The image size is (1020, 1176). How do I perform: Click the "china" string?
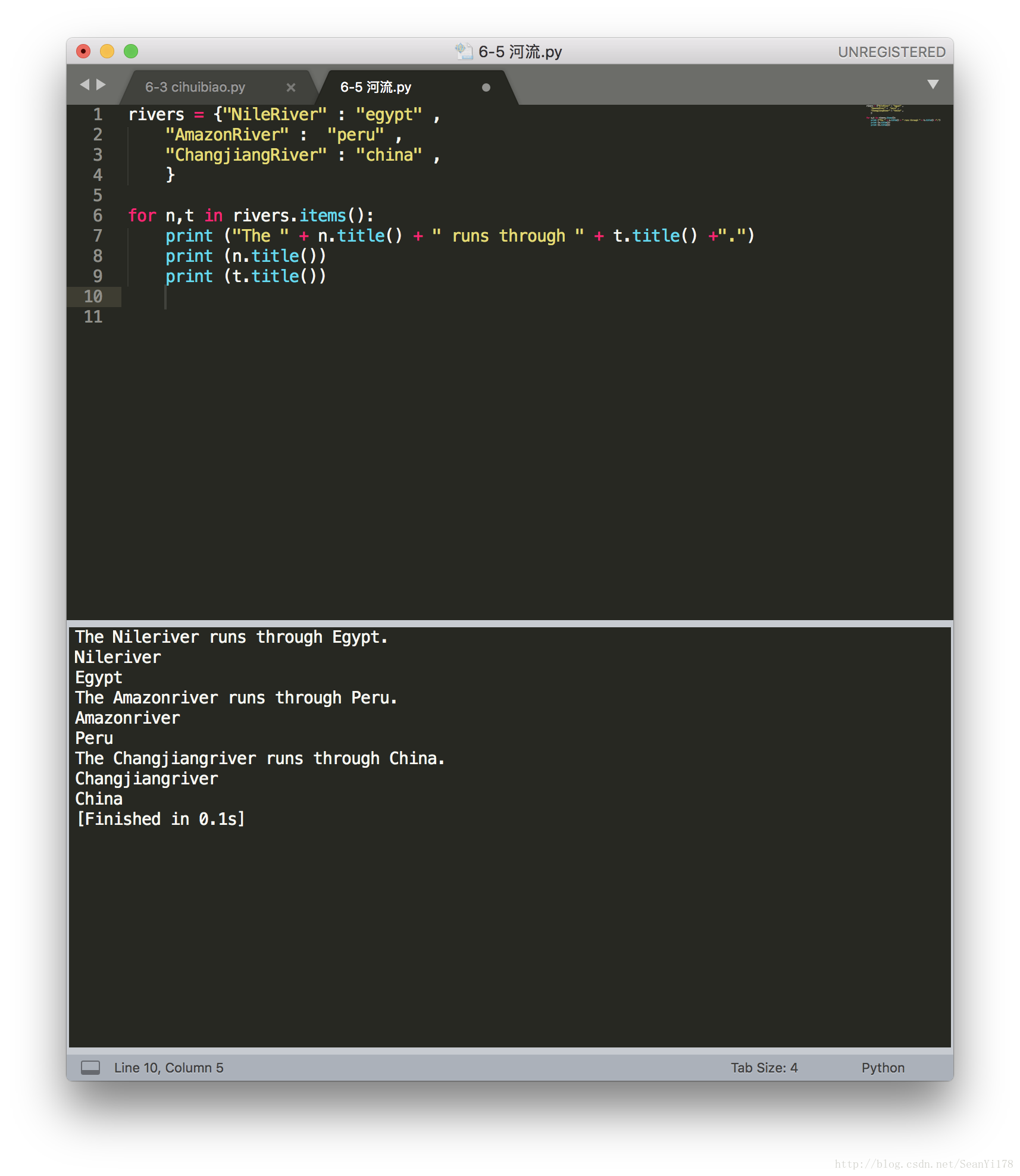389,155
